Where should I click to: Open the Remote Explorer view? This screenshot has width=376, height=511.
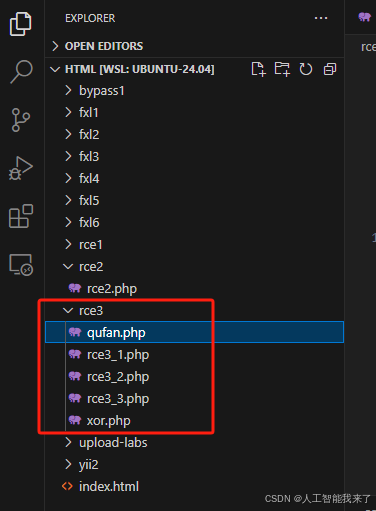[x=21, y=265]
